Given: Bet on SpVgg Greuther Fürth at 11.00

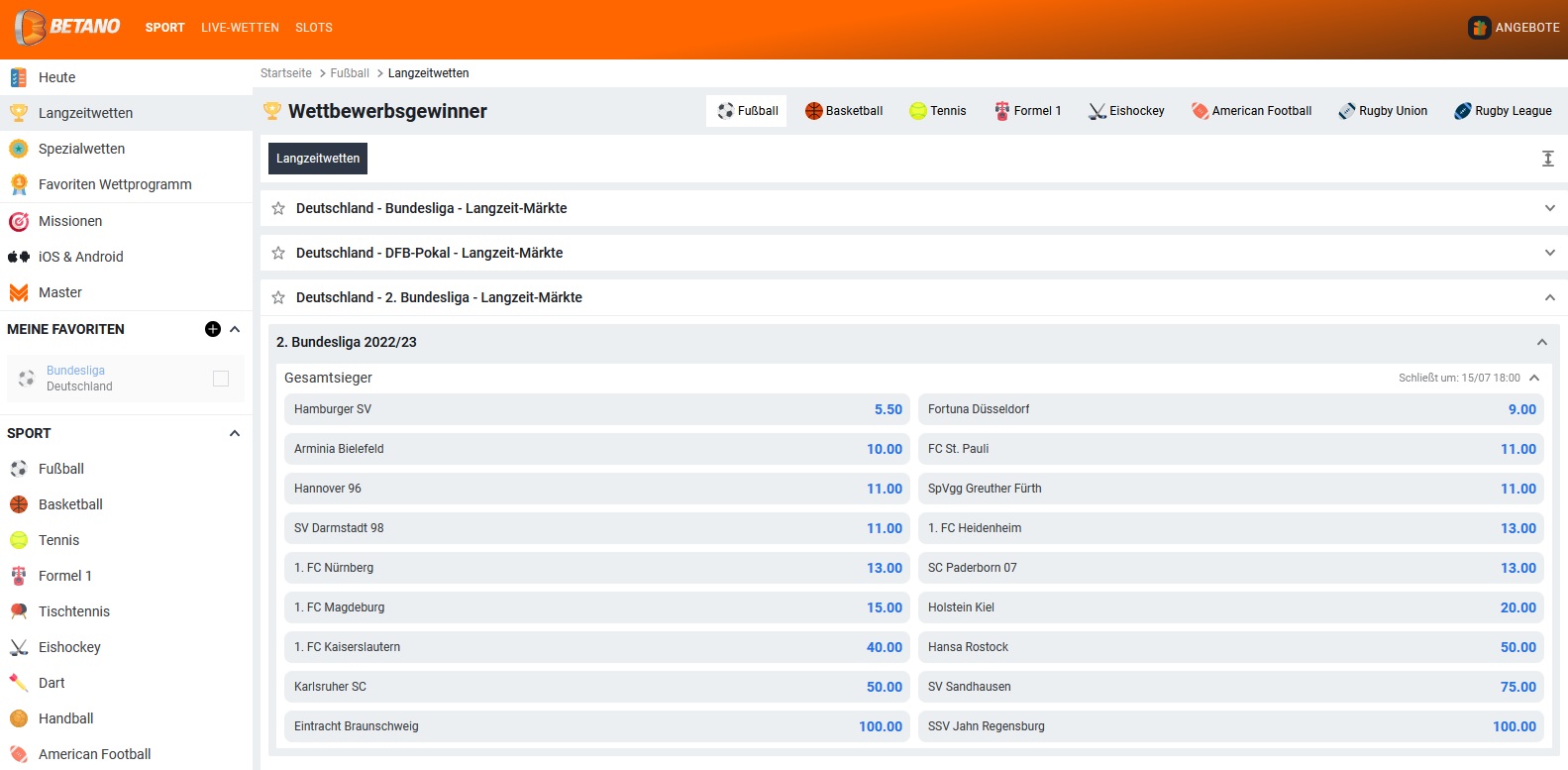Looking at the screenshot, I should 1231,489.
